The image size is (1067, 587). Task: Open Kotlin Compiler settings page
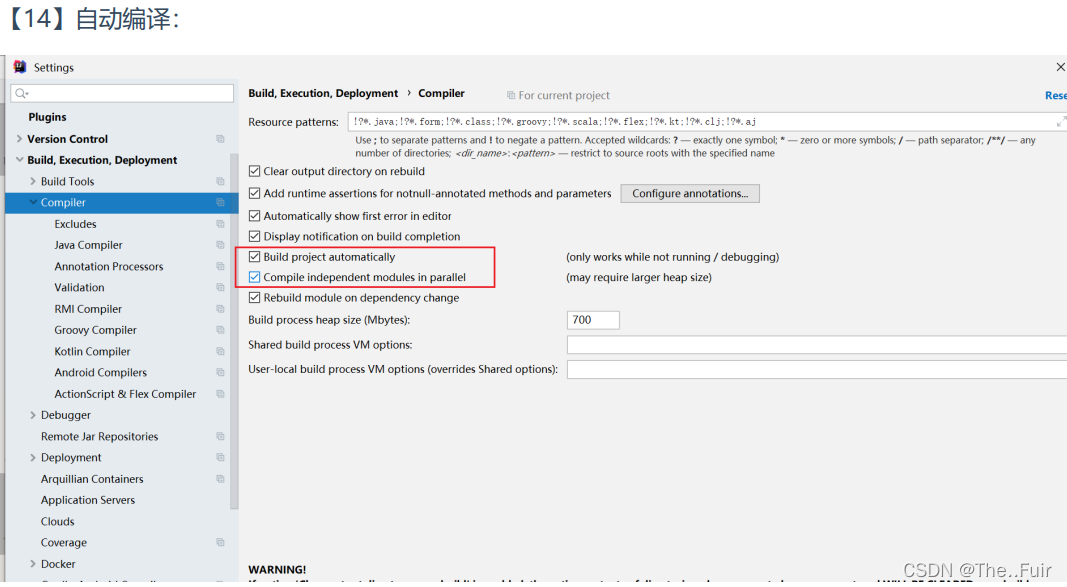93,352
